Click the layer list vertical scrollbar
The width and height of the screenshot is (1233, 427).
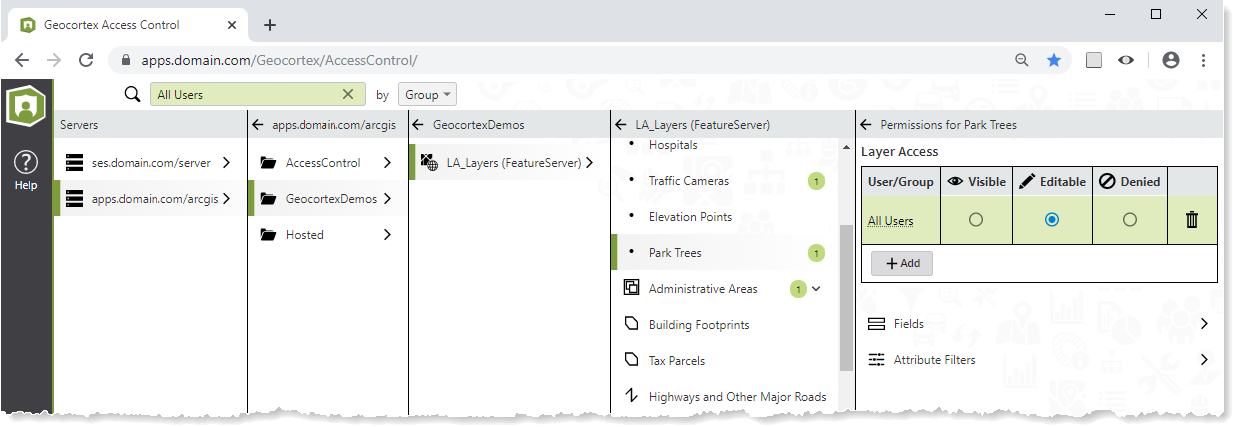(x=846, y=297)
